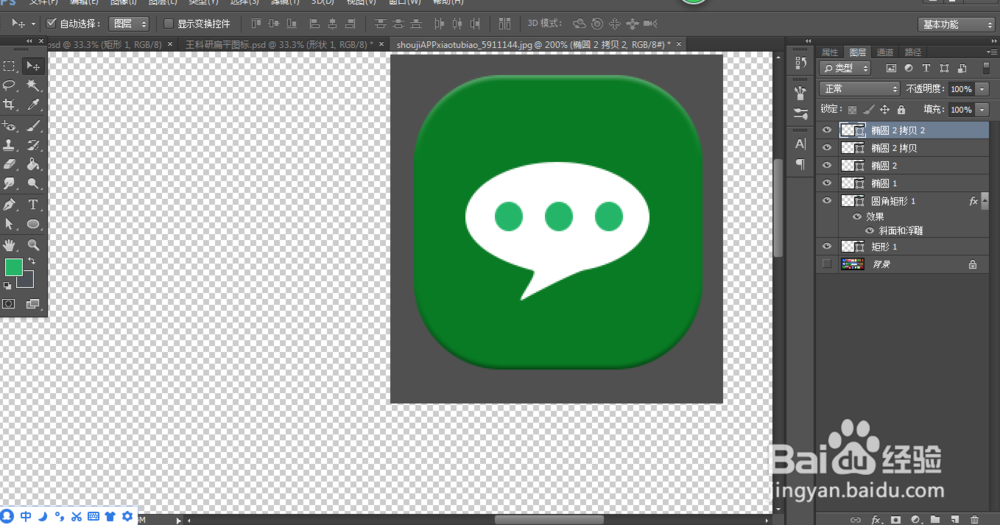Swap foreground and background colors

[32, 262]
